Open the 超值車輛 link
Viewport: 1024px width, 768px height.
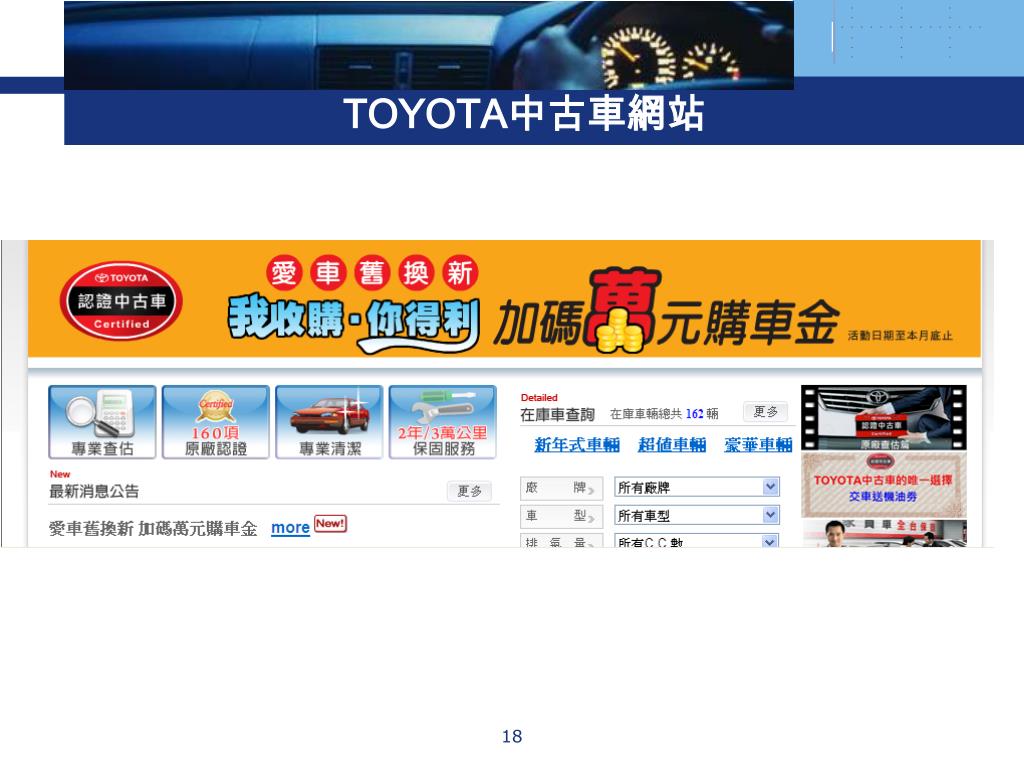[672, 445]
